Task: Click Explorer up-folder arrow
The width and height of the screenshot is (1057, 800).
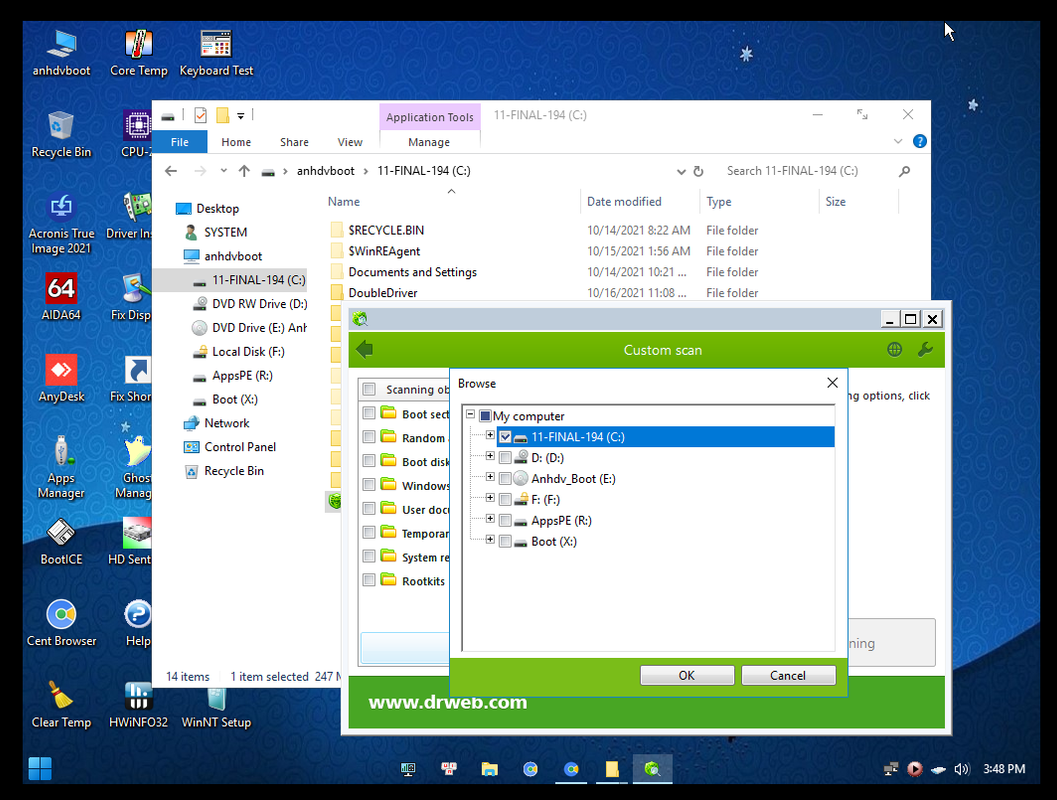Action: (244, 171)
